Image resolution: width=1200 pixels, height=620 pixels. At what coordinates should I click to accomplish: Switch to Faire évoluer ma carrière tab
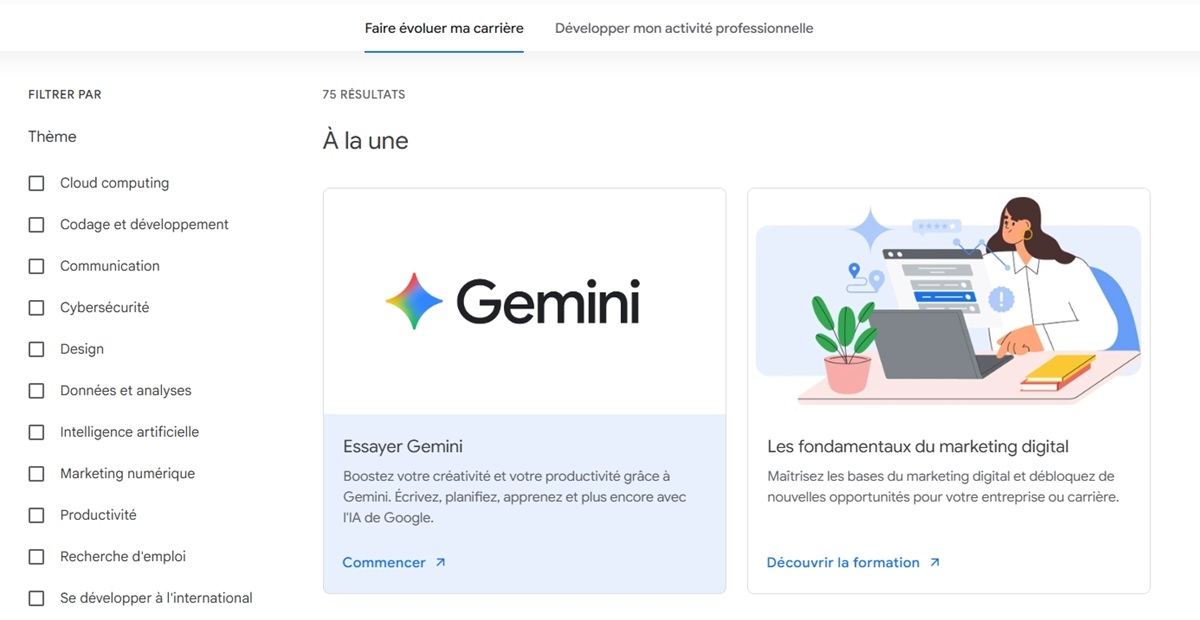[444, 28]
